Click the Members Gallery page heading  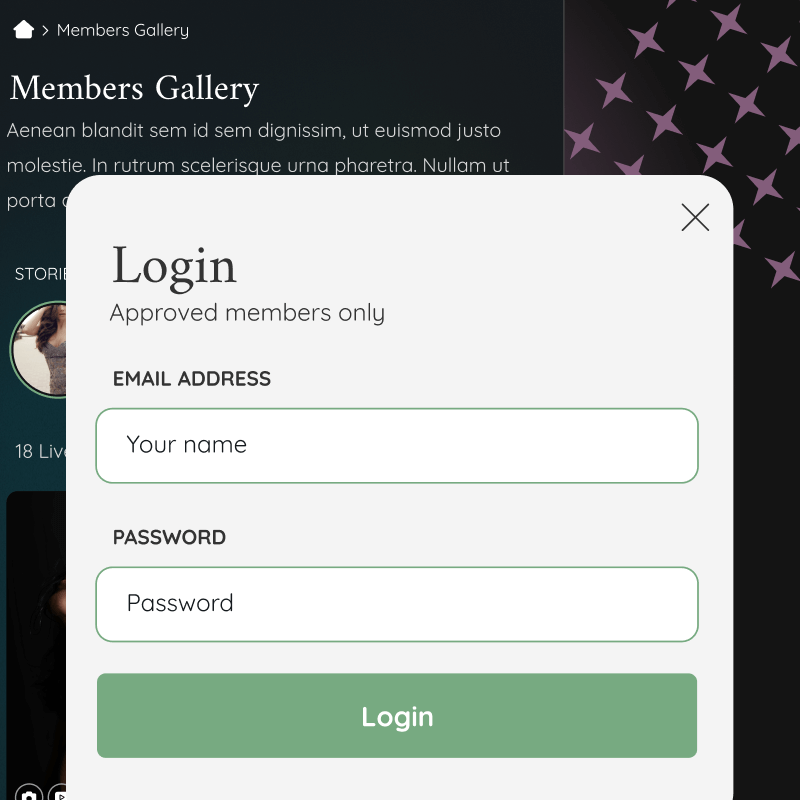(134, 89)
